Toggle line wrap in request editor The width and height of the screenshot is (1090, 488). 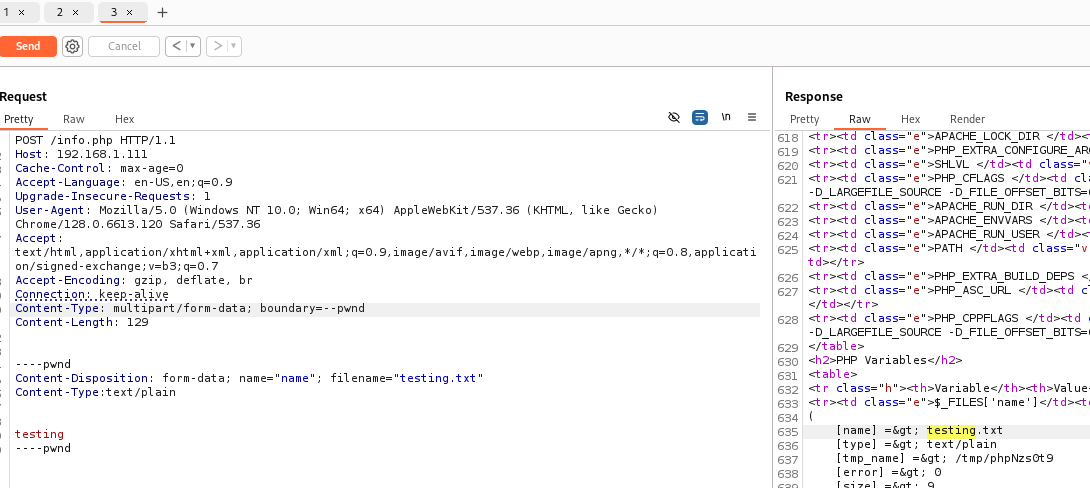700,117
